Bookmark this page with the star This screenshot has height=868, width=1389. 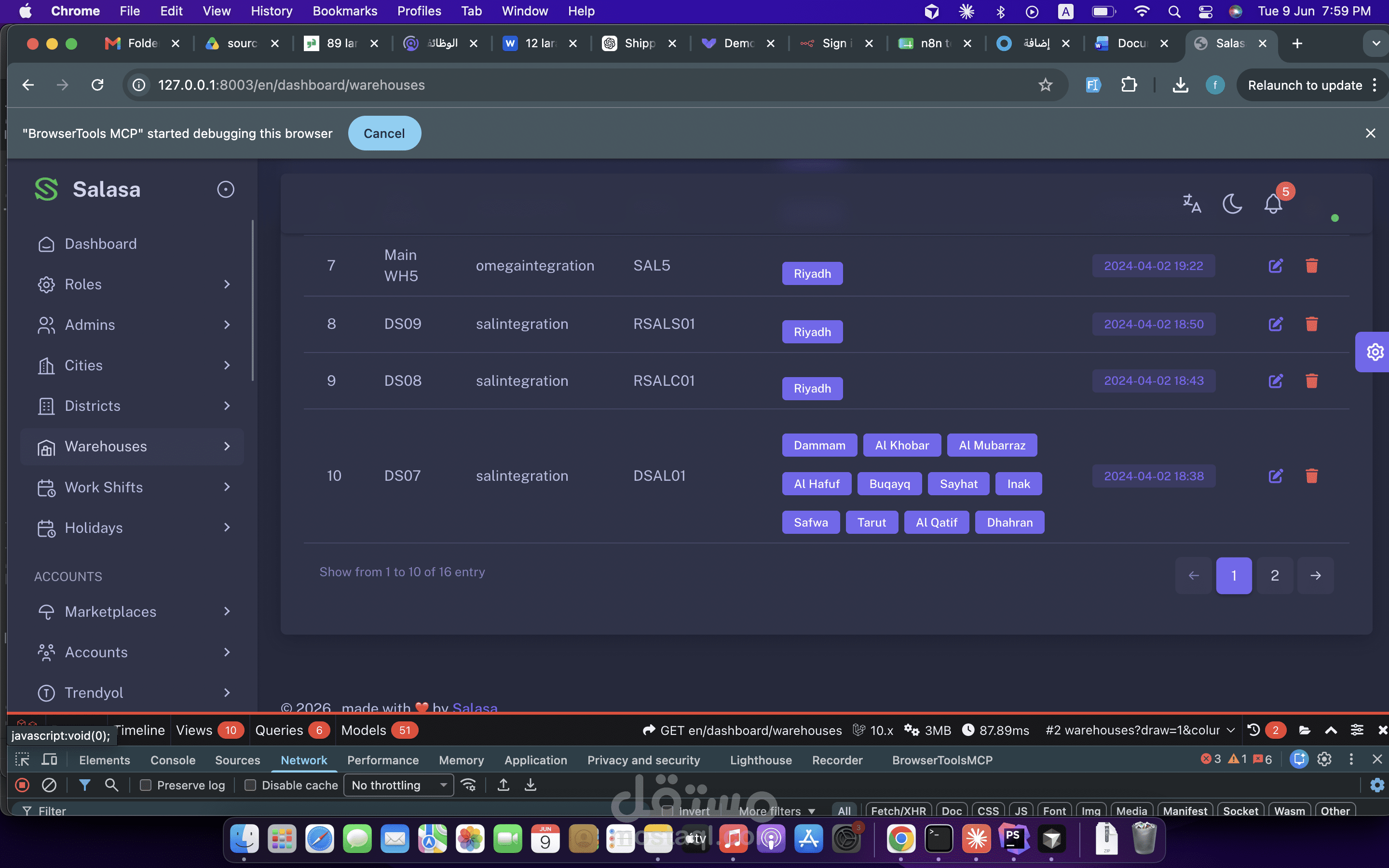tap(1045, 85)
